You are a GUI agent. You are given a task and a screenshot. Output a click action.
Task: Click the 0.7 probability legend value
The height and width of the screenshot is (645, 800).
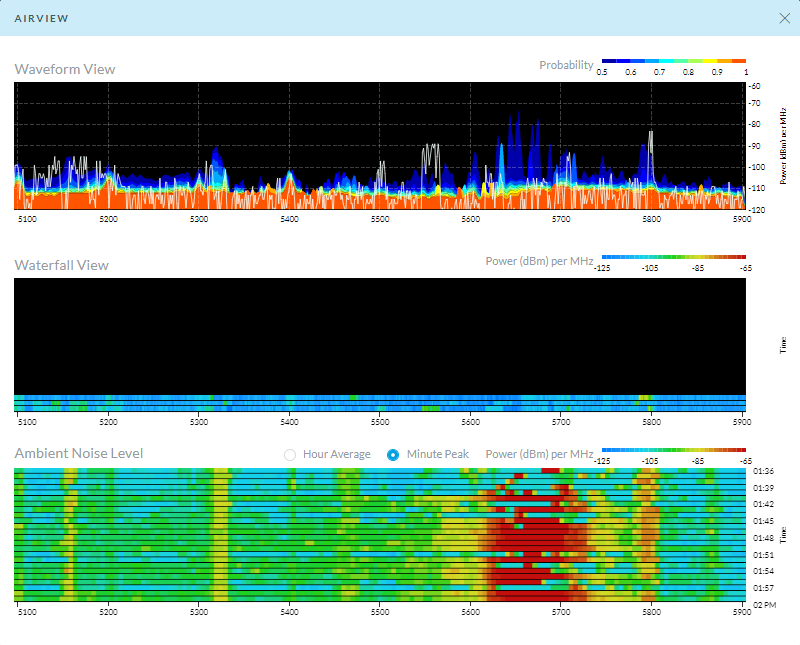660,72
